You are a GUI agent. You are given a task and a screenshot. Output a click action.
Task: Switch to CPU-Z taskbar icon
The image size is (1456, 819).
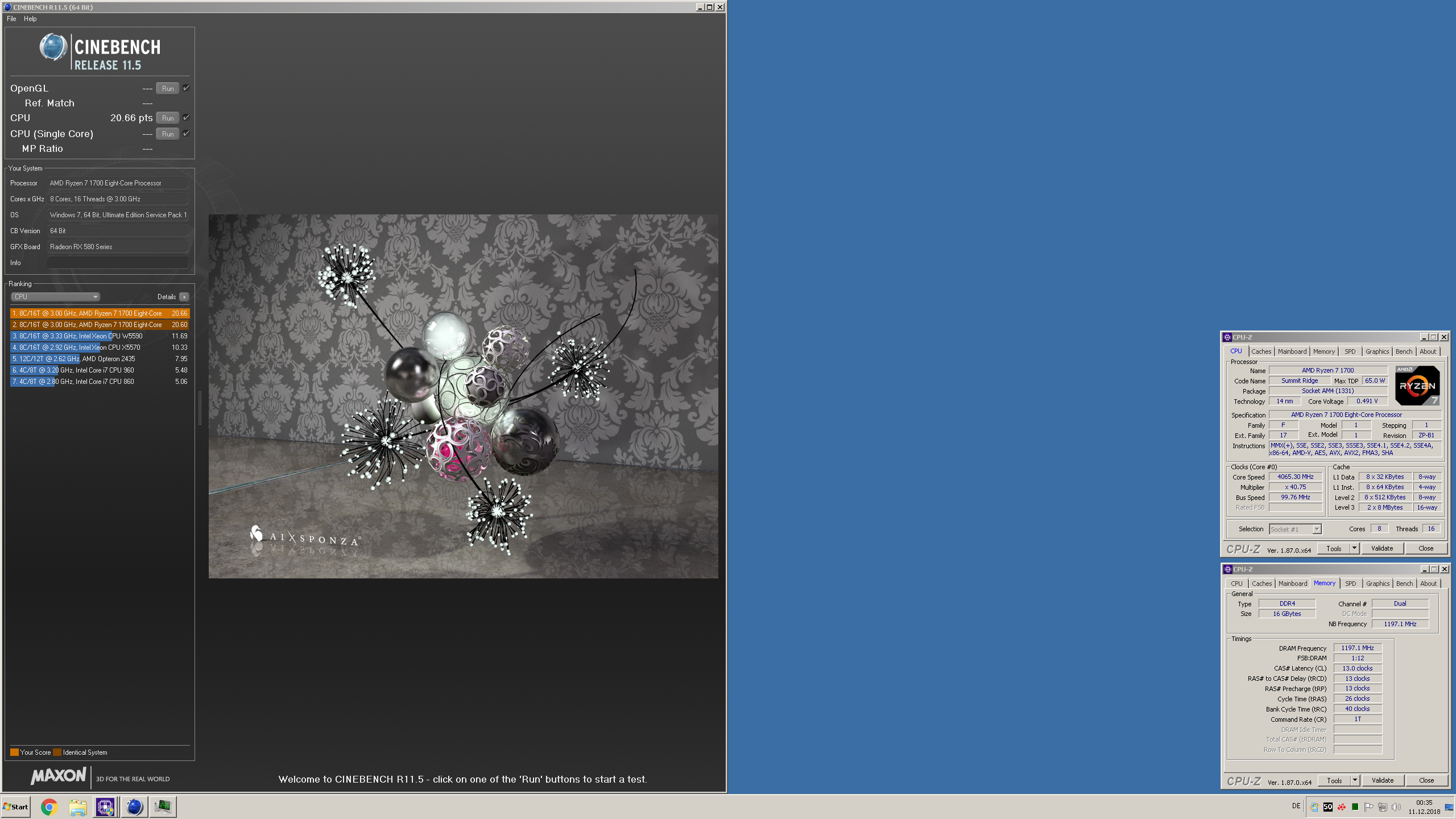[105, 806]
